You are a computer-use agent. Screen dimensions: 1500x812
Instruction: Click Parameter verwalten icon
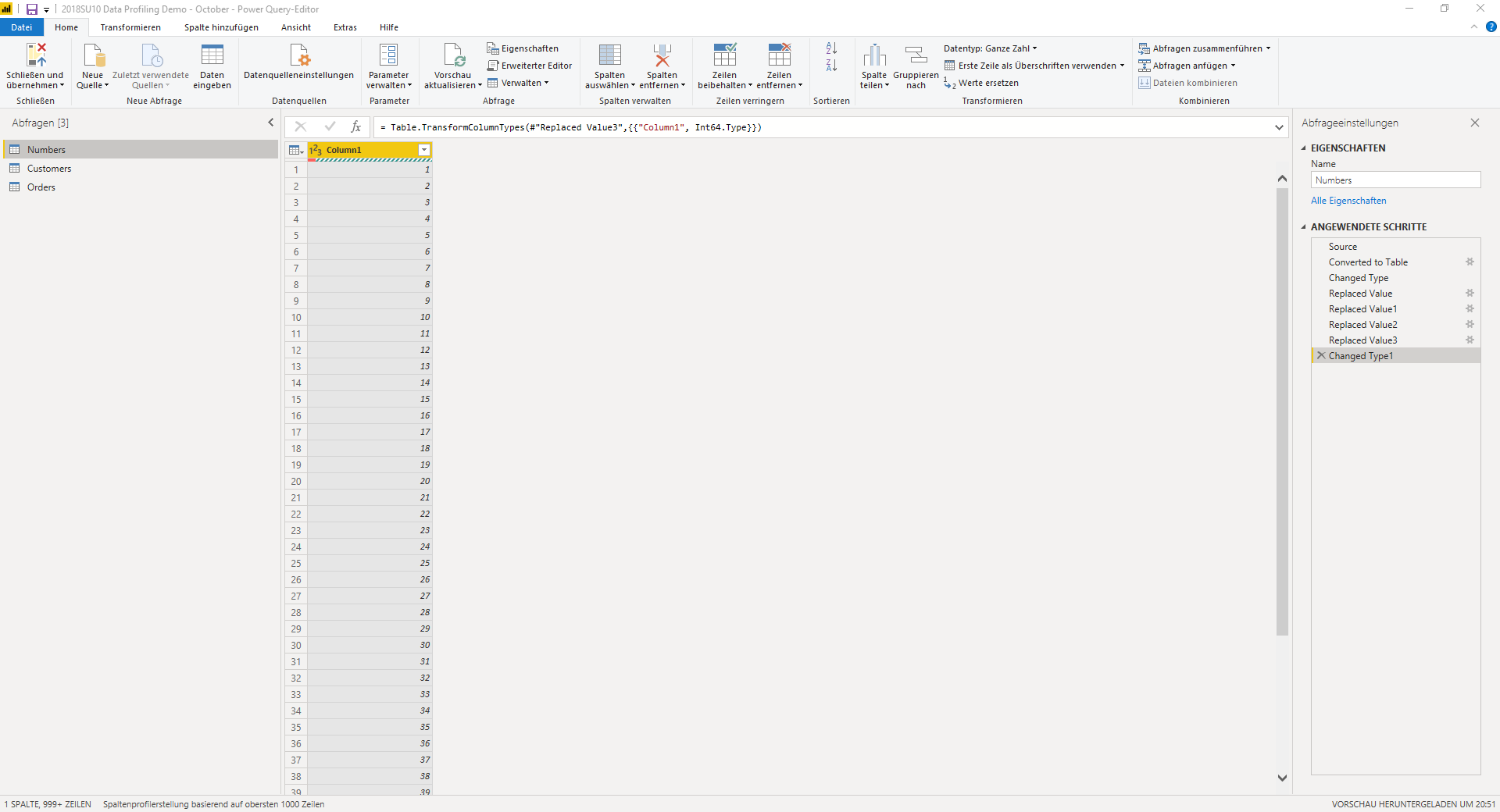388,55
